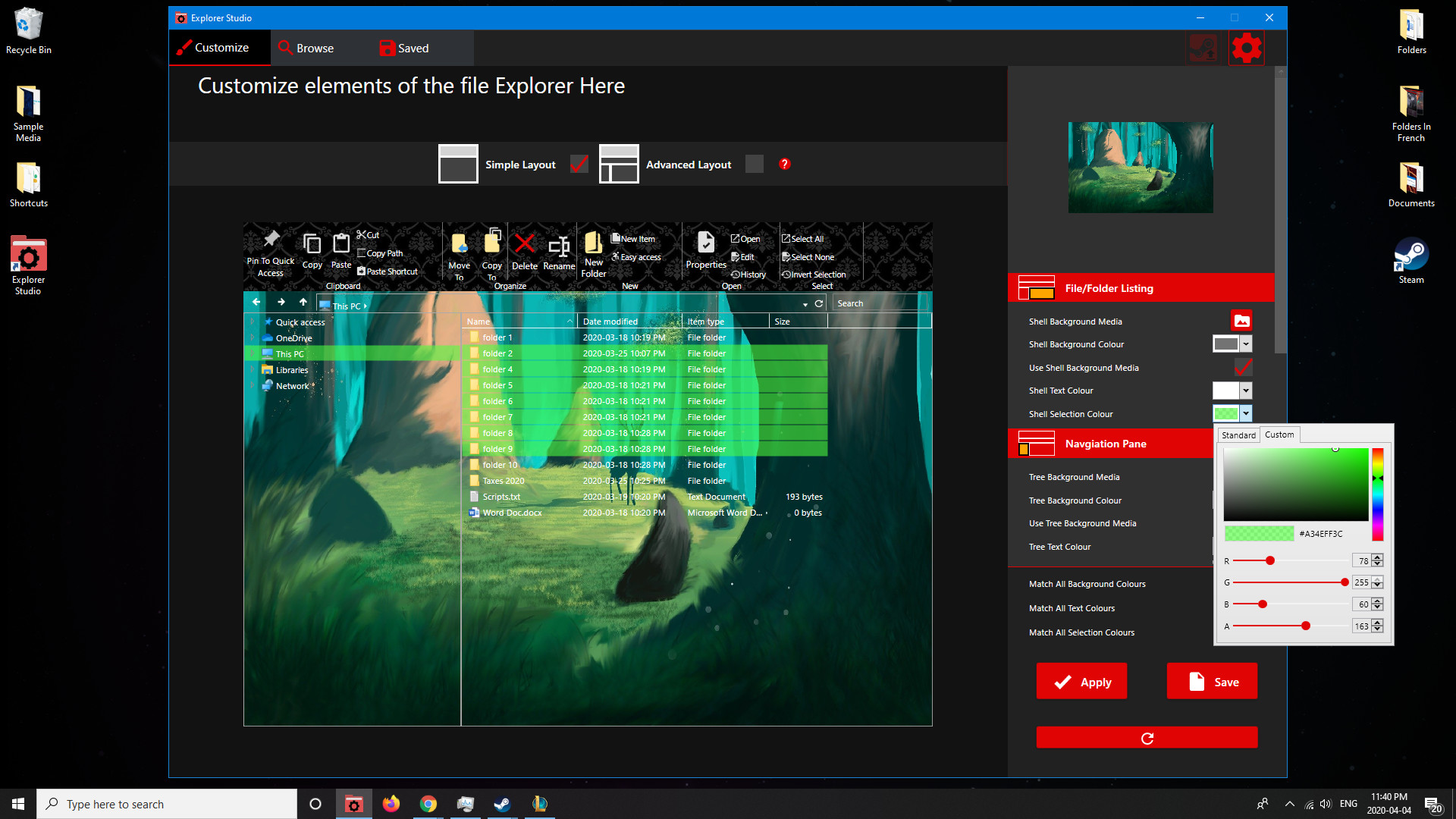
Task: Click the refresh icon beside the address bar
Action: coord(819,303)
